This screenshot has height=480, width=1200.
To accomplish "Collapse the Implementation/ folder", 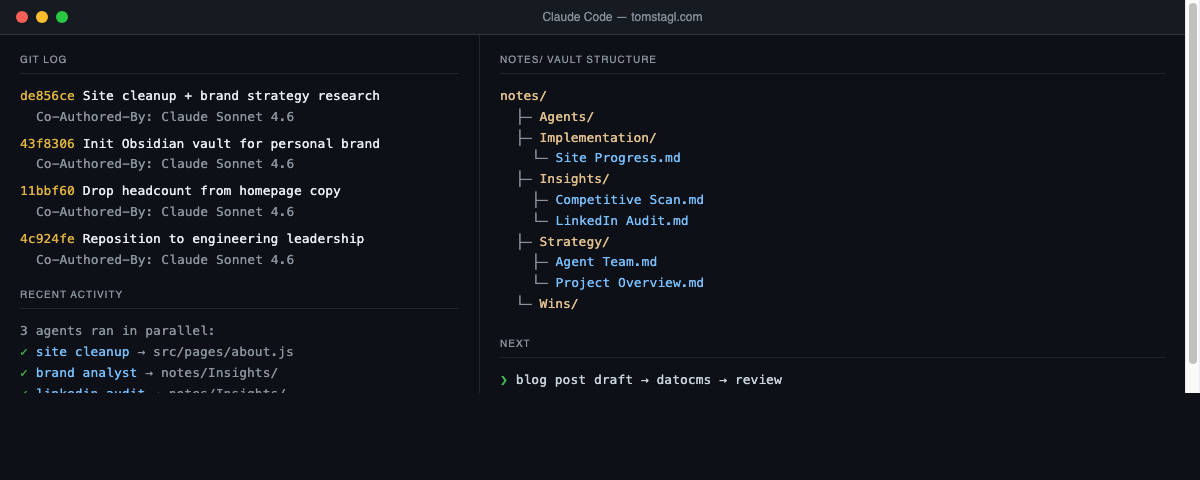I will (x=598, y=138).
